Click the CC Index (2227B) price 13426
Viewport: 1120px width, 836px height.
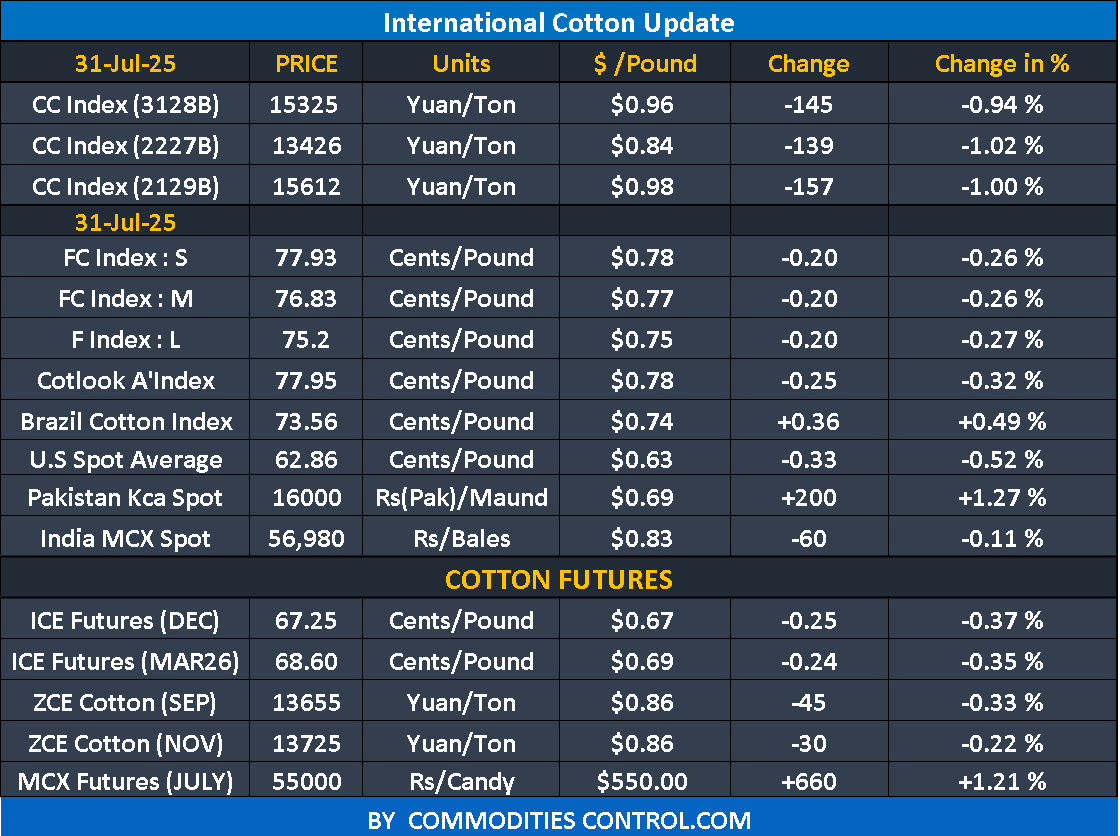pos(306,146)
